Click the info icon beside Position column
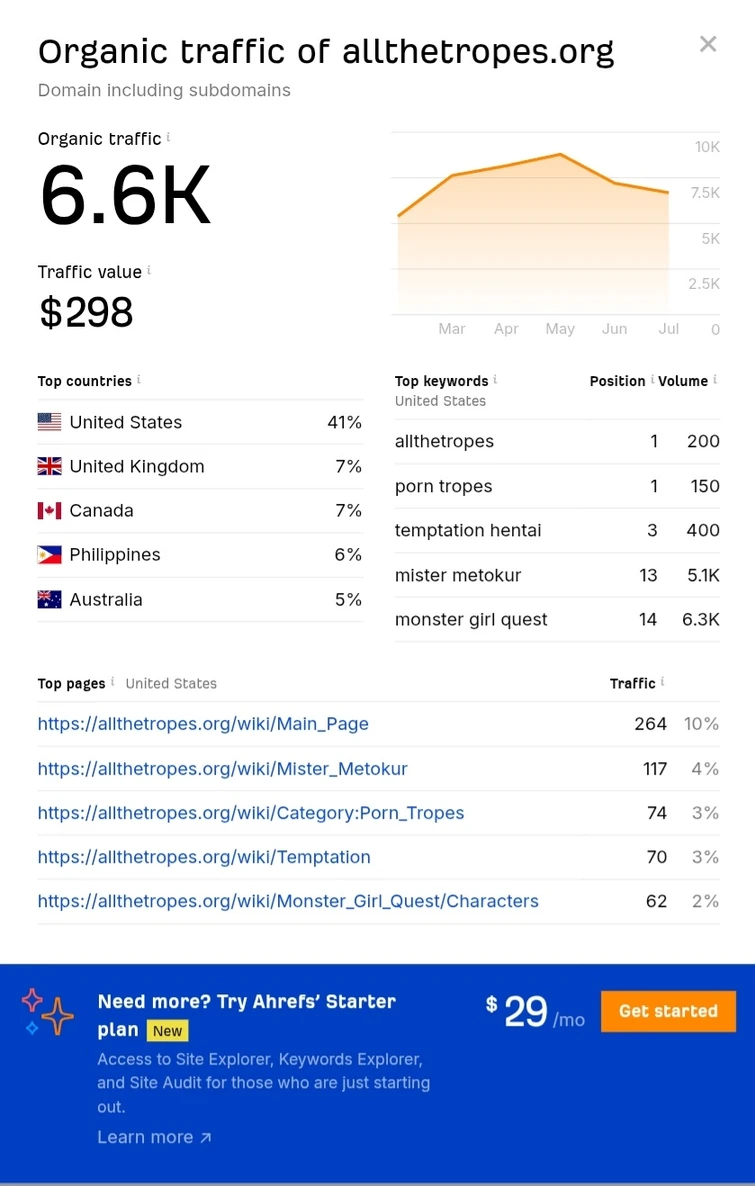The image size is (755, 1186). pyautogui.click(x=652, y=379)
